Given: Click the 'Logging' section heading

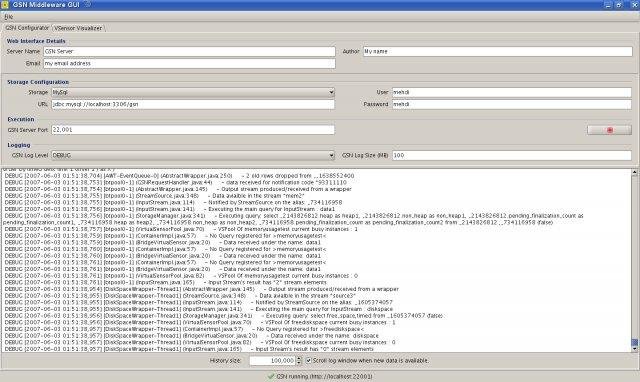Looking at the screenshot, I should click(19, 145).
